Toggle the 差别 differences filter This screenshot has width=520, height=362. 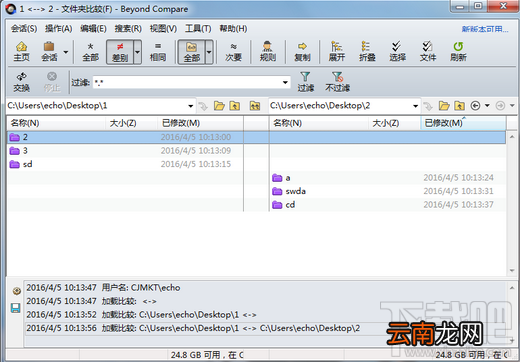[120, 52]
